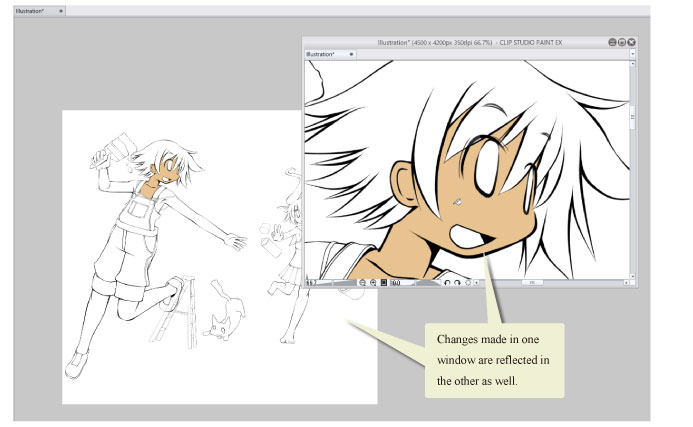Viewport: 693px width, 427px height.
Task: Click the zoom percentage field in floating window
Action: click(313, 283)
